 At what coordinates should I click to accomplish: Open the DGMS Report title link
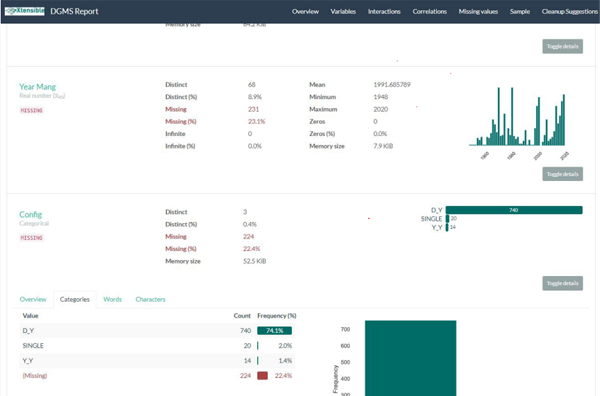point(74,11)
